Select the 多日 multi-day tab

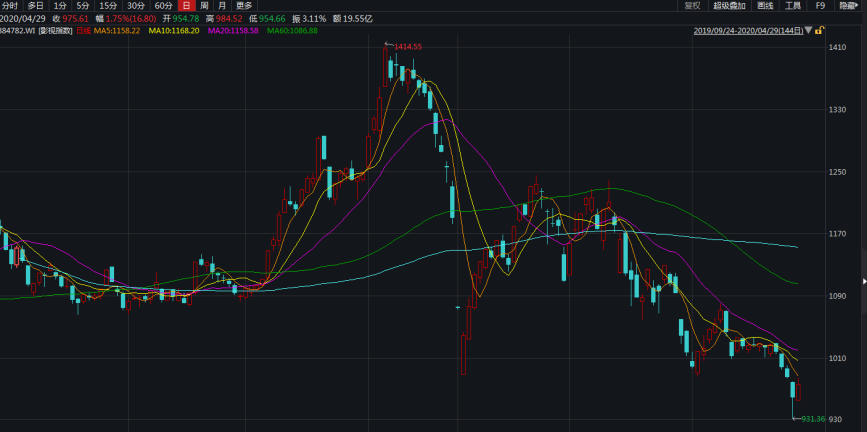pyautogui.click(x=35, y=6)
